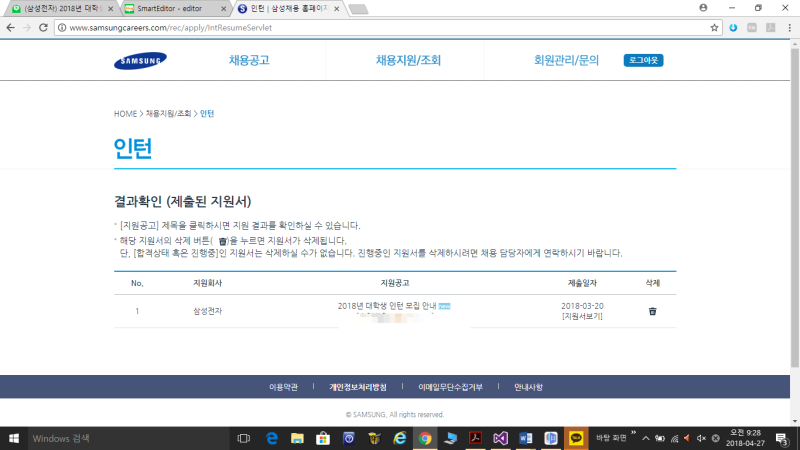
Task: Bookmark this page with star icon
Action: (x=714, y=28)
